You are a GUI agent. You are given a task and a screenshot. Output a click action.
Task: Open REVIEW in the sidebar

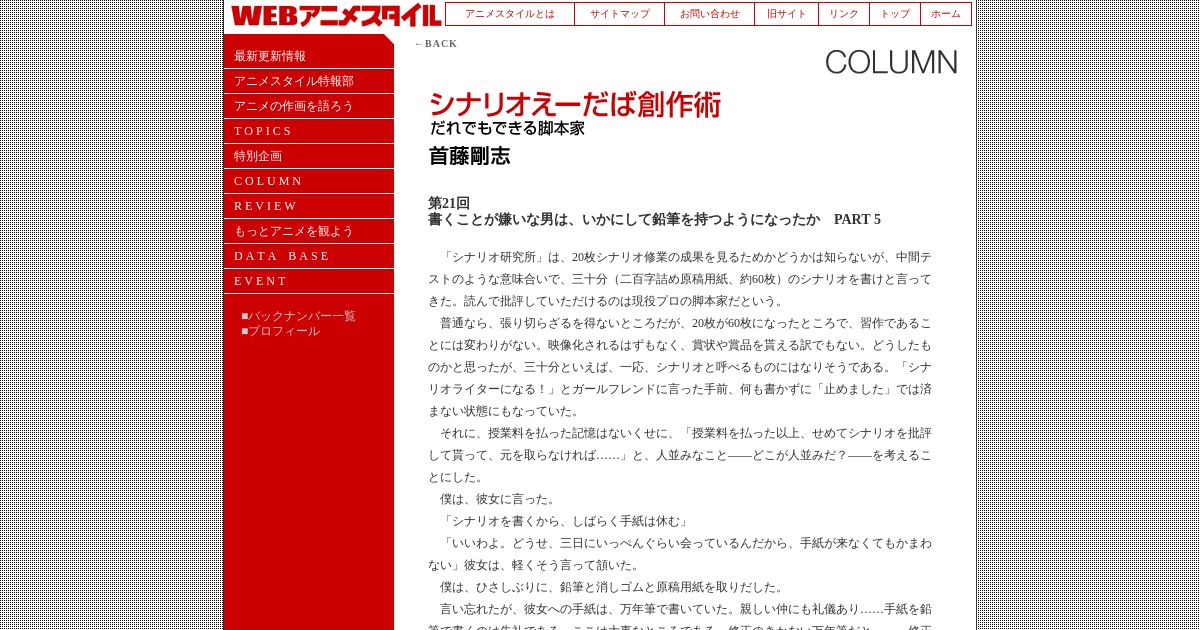[309, 206]
